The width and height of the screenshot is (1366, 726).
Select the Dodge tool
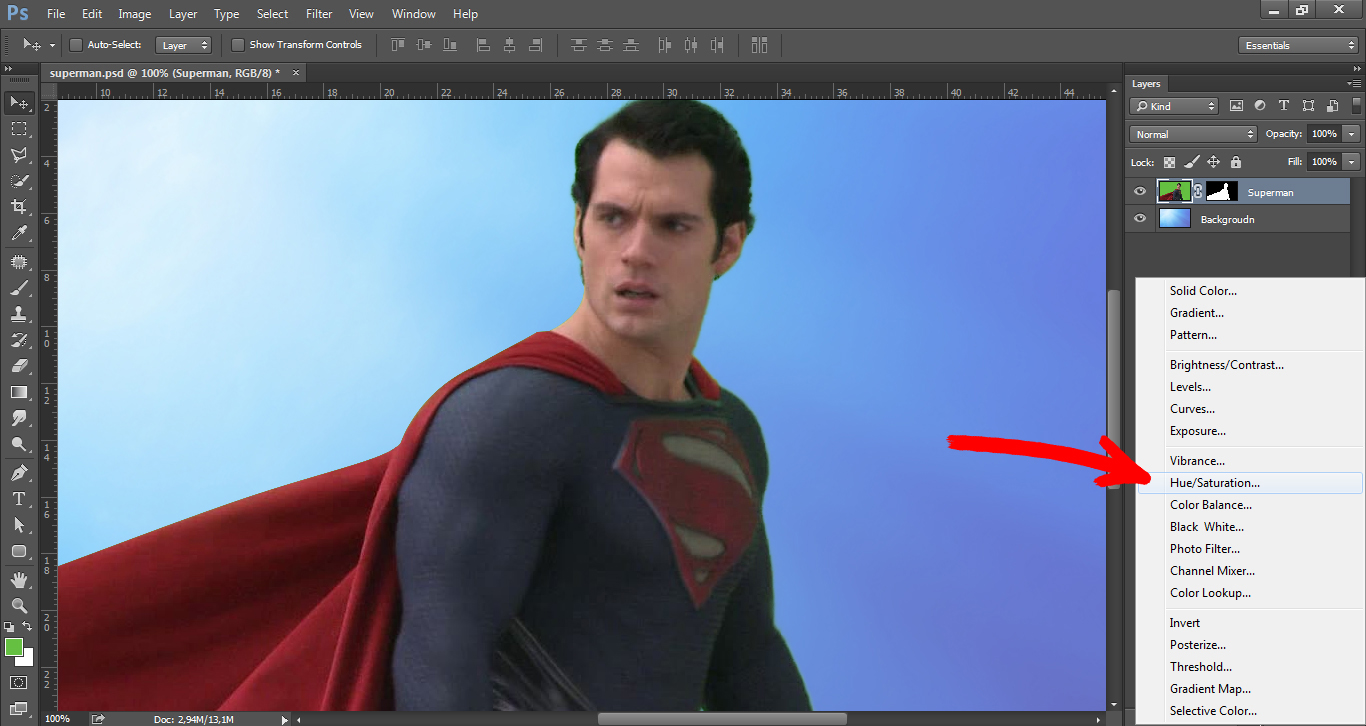click(18, 444)
